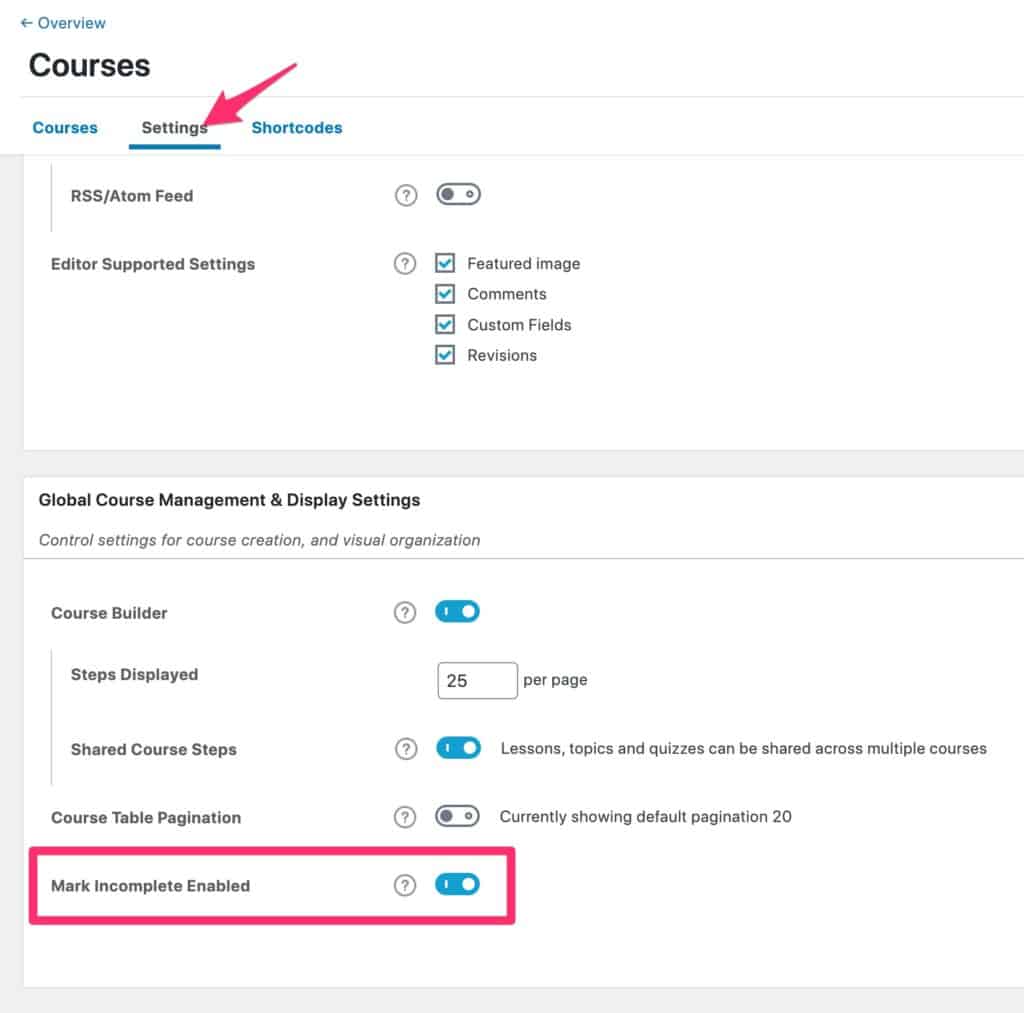This screenshot has height=1013, width=1024.
Task: Click the 'Course Table Pagination' label
Action: (x=146, y=818)
